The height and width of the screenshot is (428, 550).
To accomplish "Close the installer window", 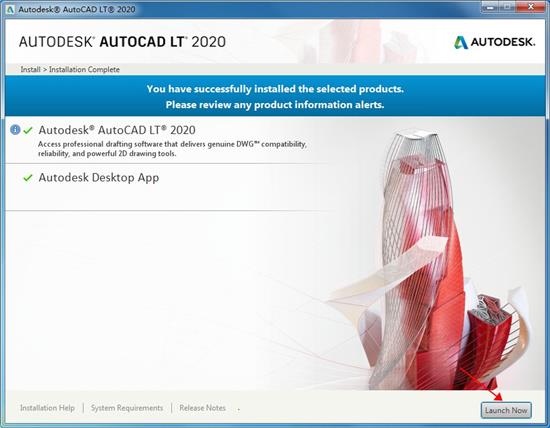I will coord(531,6).
